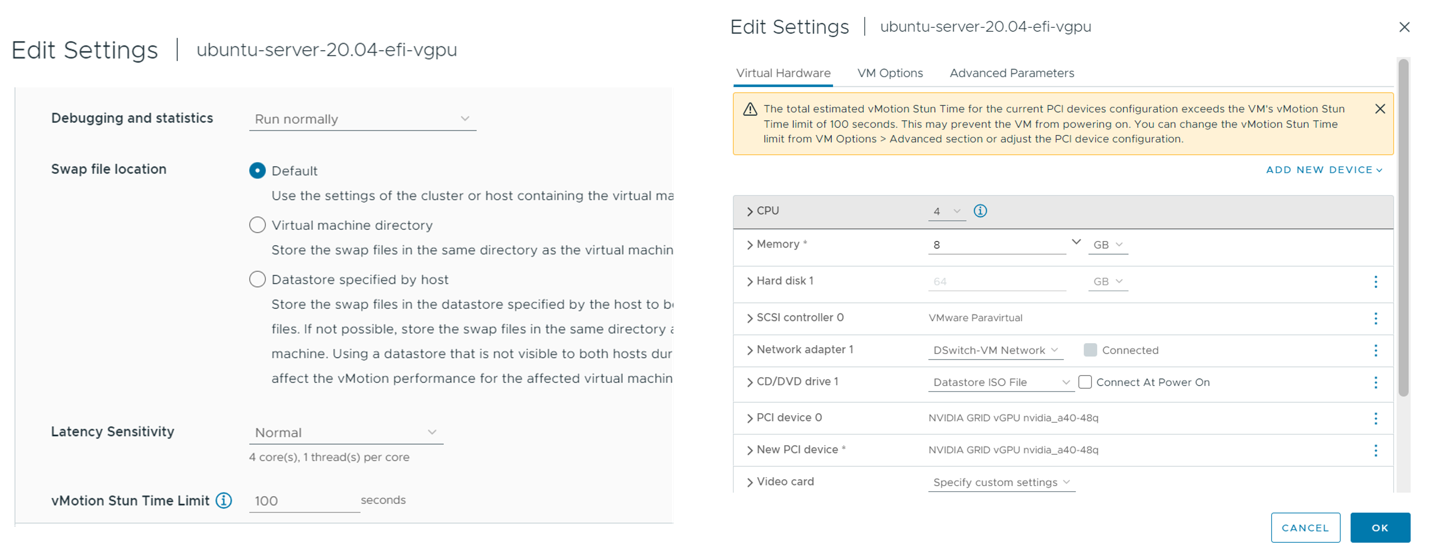Open SCSI controller 0 options menu

(1375, 318)
